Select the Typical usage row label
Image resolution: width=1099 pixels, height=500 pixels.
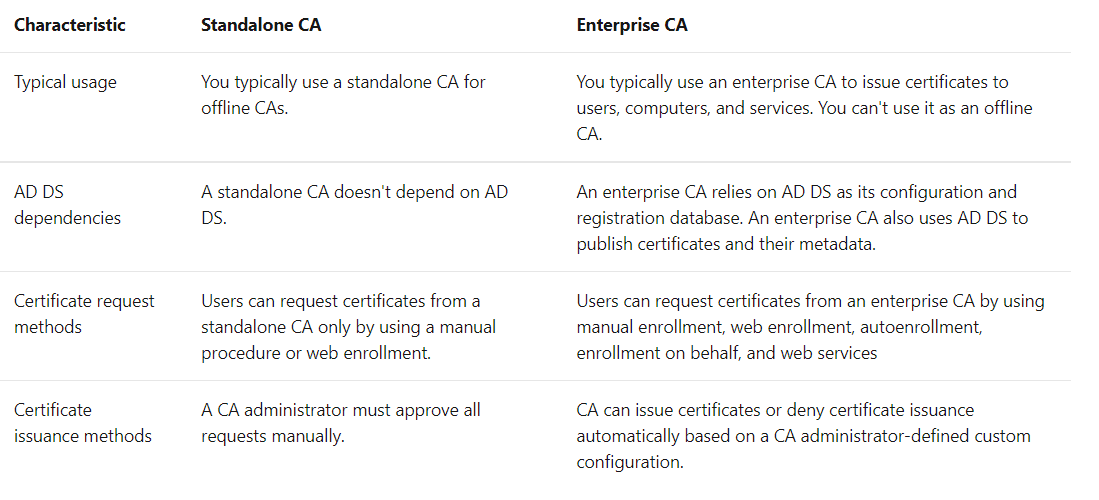click(x=65, y=82)
